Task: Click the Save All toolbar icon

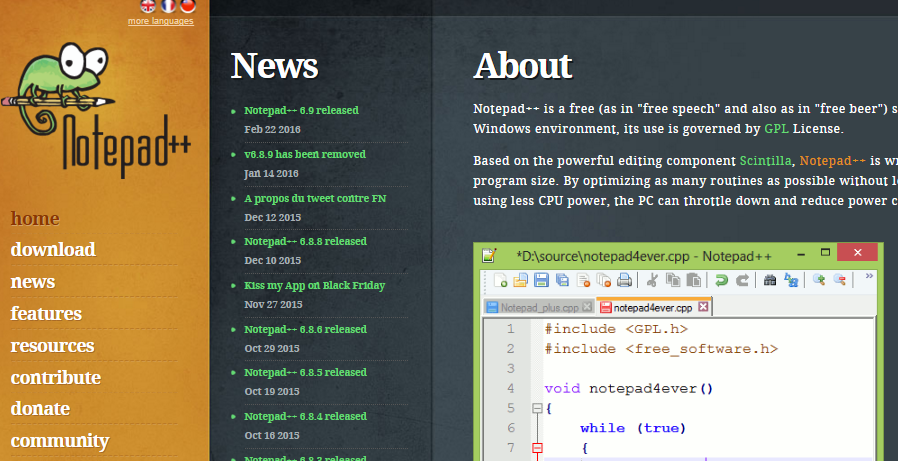Action: (562, 279)
